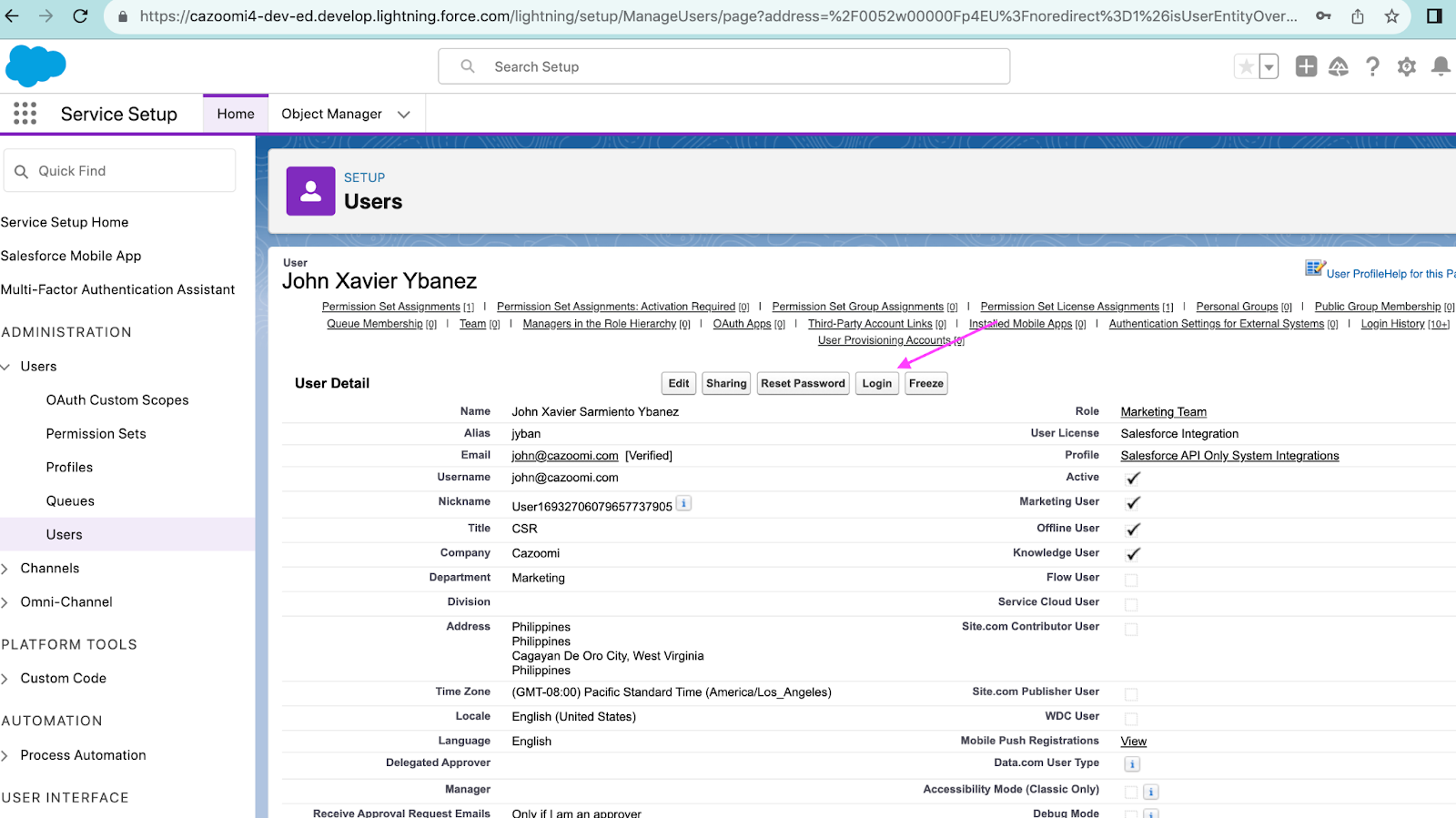Collapse the Users section in sidebar
This screenshot has width=1456, height=818.
(5, 367)
